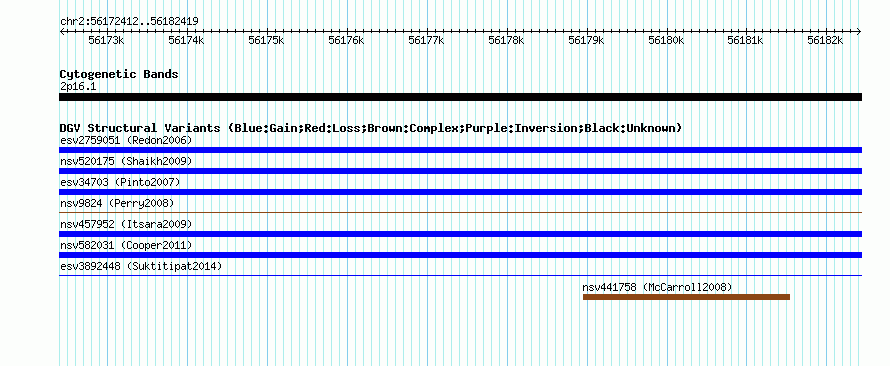Click the left arrowhead of the ruler

point(62,32)
